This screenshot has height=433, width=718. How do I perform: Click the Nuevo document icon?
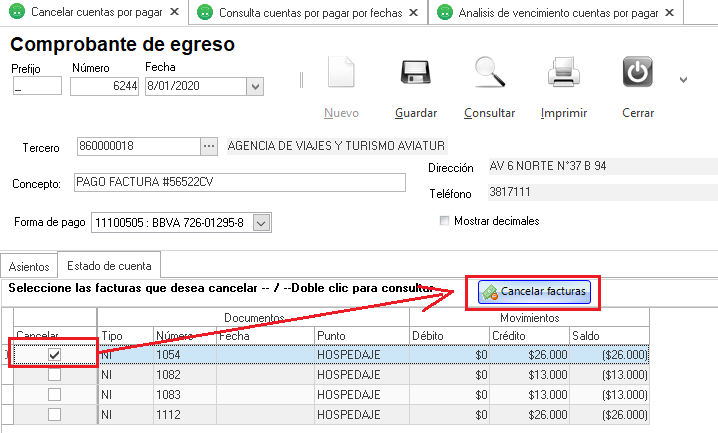[x=342, y=74]
